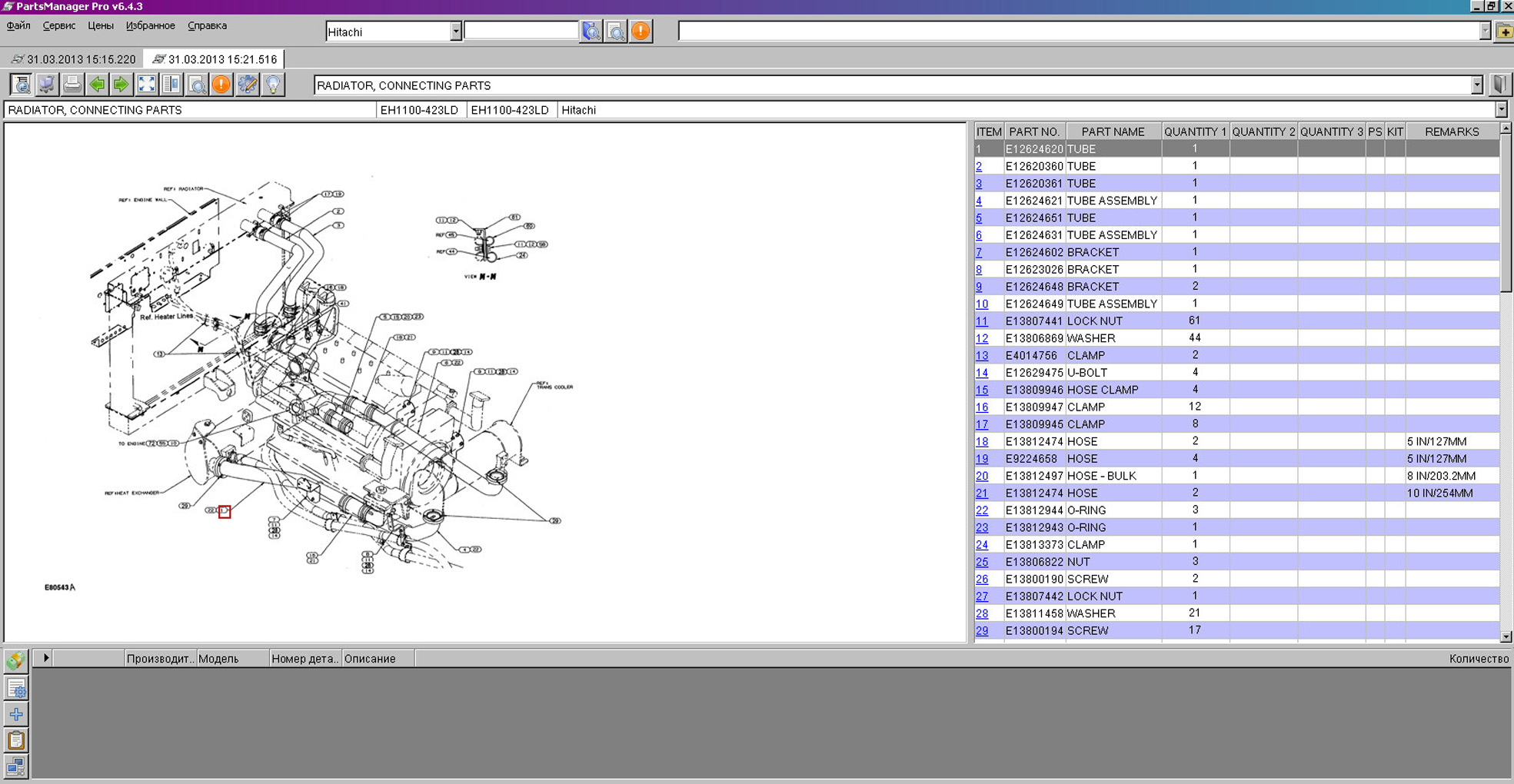Viewport: 1514px width, 784px height.
Task: Click item link 12 for WASHER
Action: pyautogui.click(x=982, y=338)
